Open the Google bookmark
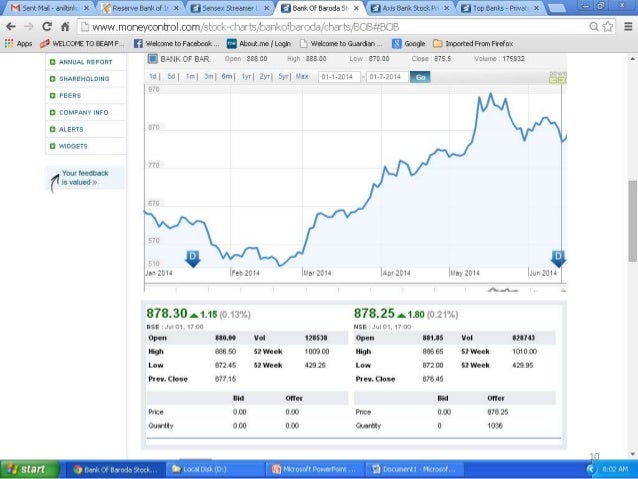Screen dimensions: 638x479 (409, 44)
